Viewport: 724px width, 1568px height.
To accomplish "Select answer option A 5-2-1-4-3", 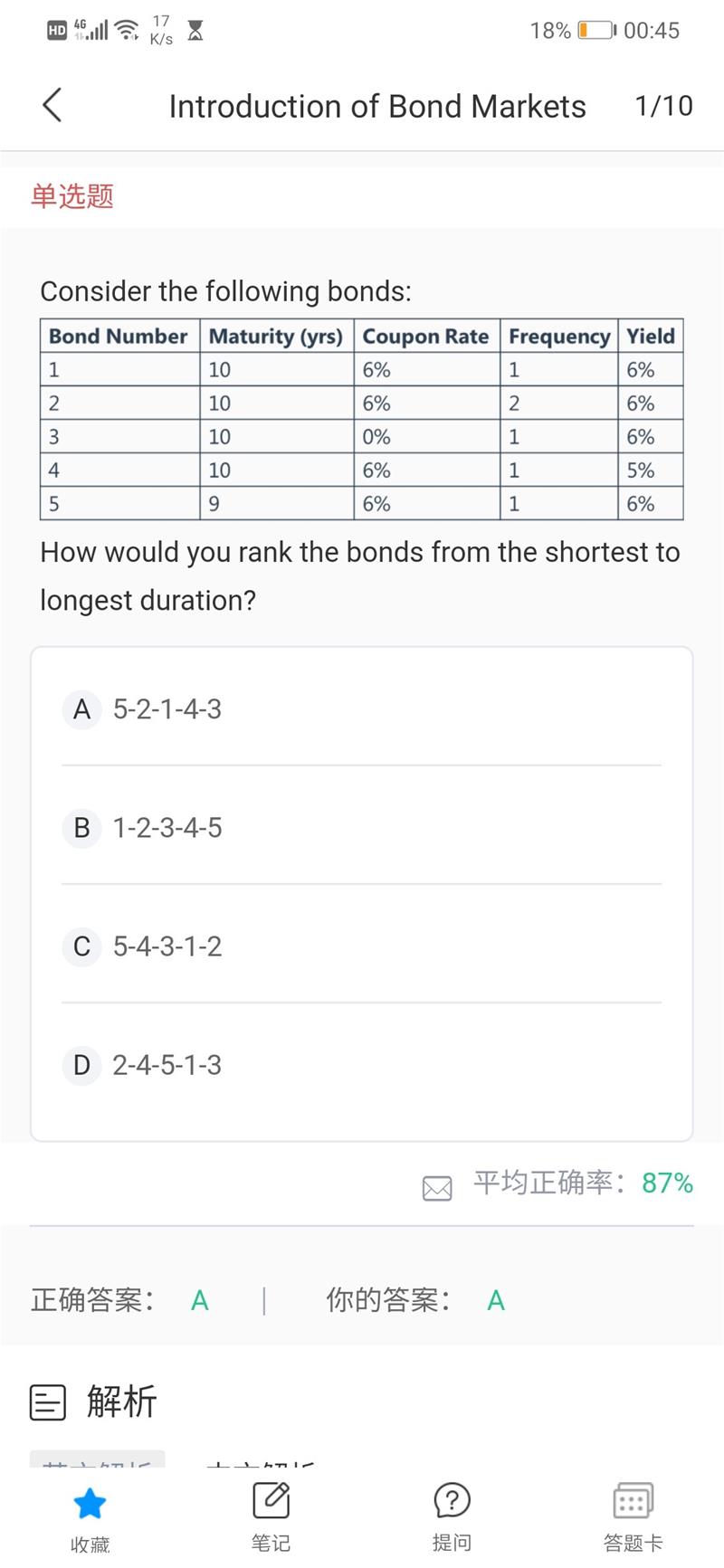I will [167, 709].
